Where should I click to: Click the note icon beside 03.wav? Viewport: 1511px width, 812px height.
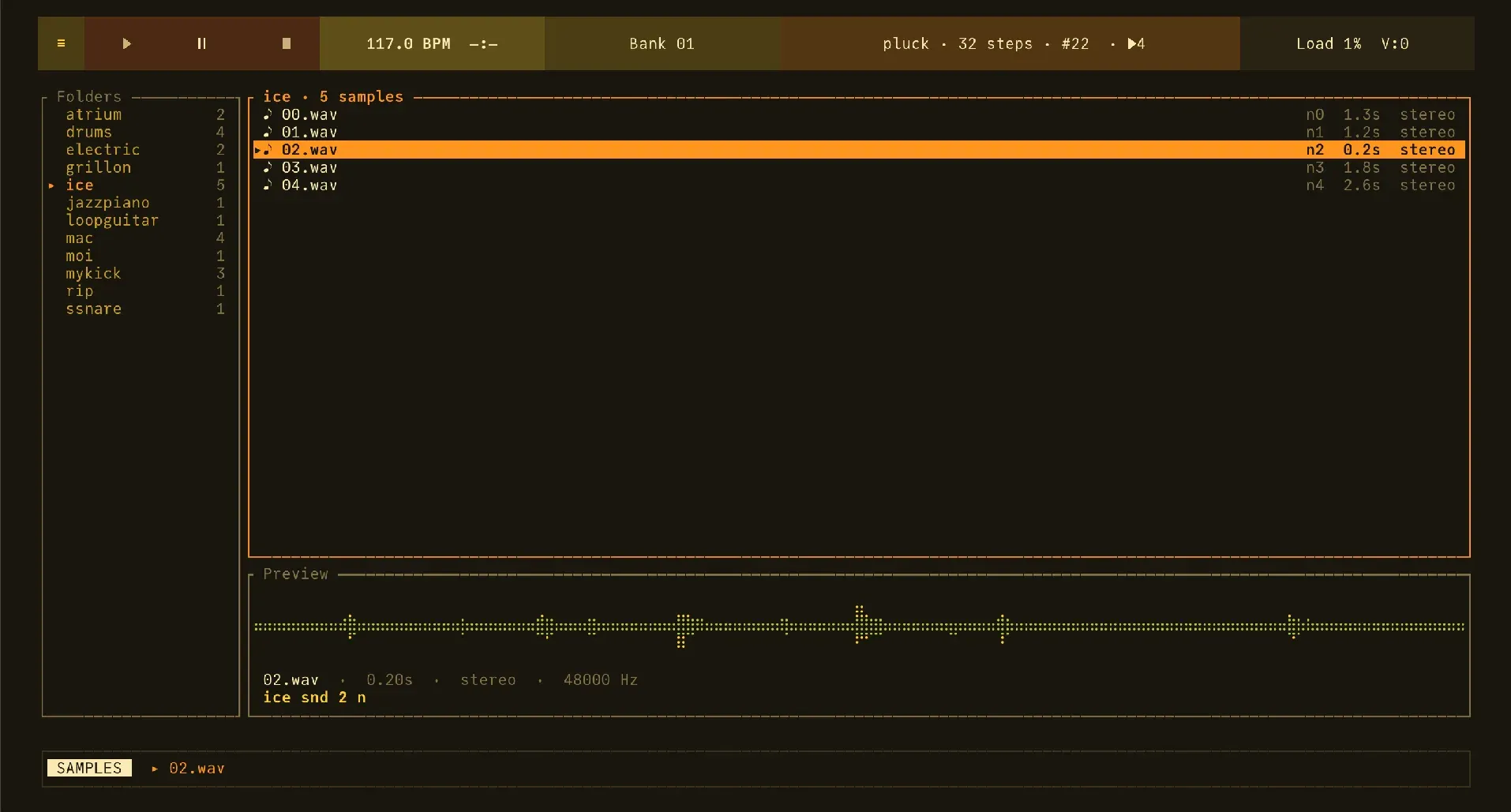tap(268, 167)
